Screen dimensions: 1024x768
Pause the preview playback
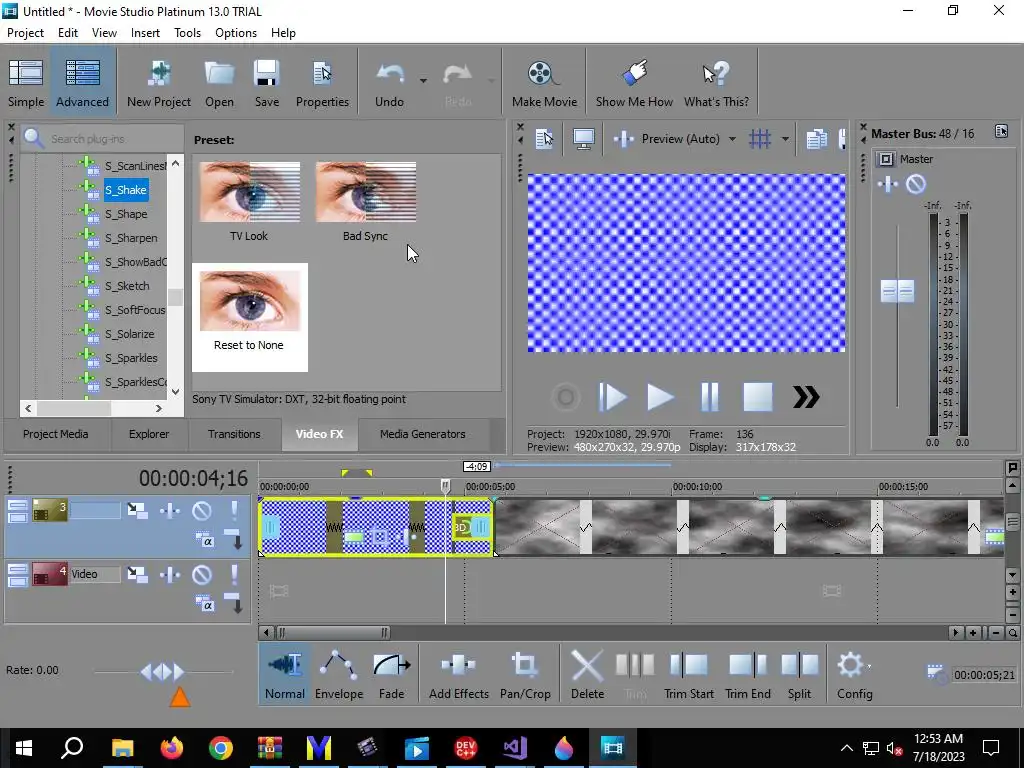point(709,396)
